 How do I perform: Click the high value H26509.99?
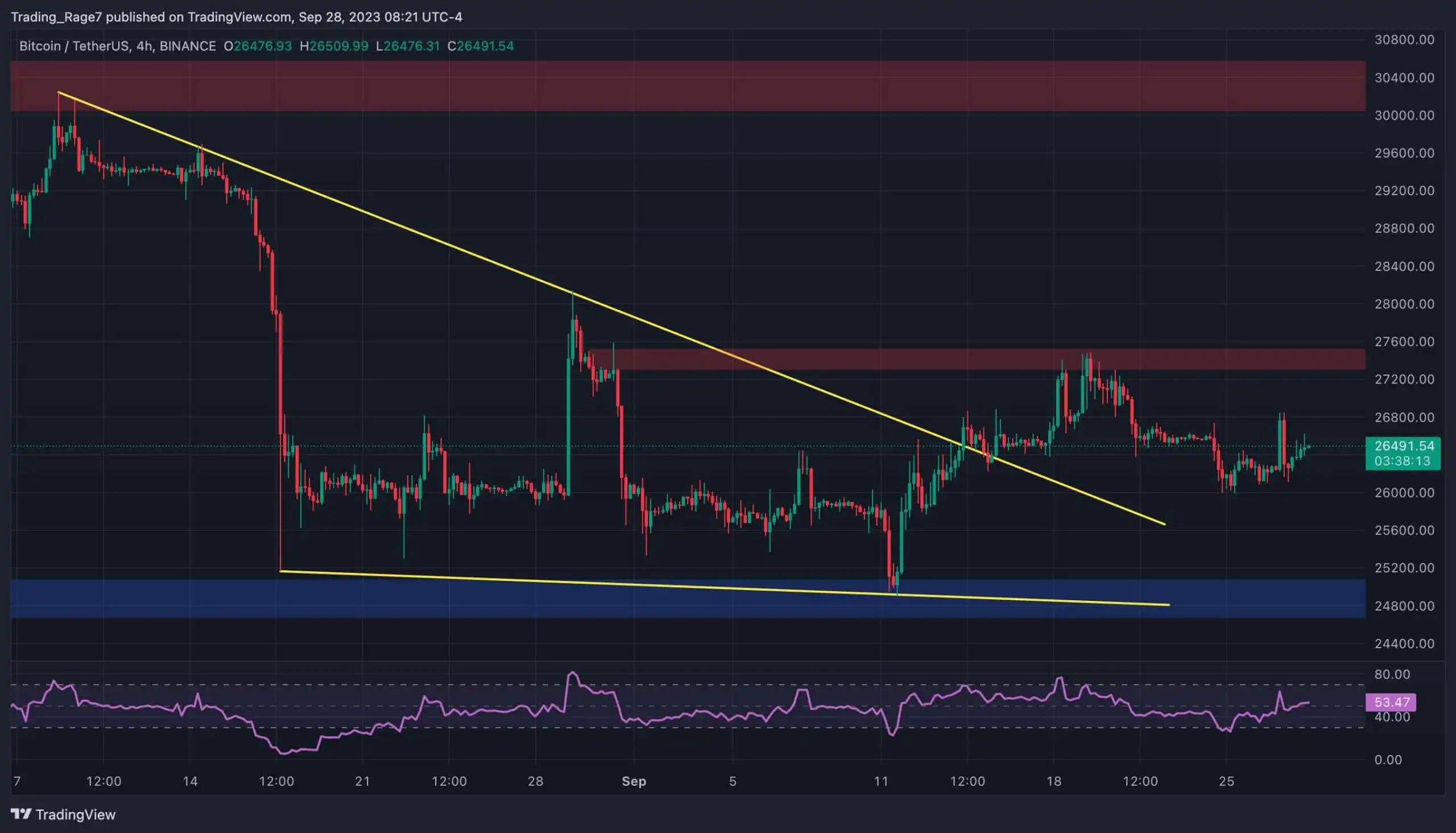click(334, 46)
